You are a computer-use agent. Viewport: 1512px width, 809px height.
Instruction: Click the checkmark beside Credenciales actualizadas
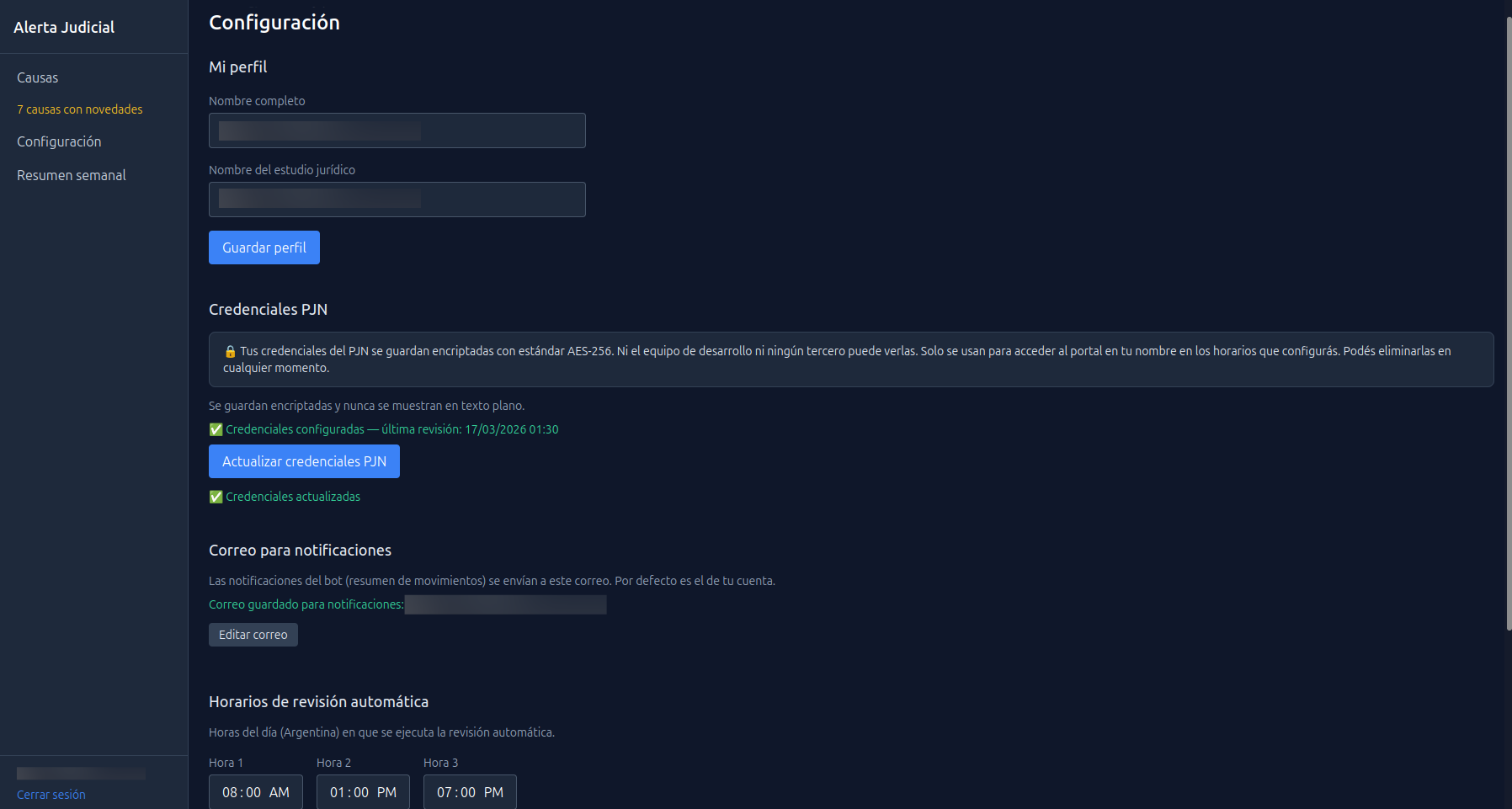tap(215, 497)
